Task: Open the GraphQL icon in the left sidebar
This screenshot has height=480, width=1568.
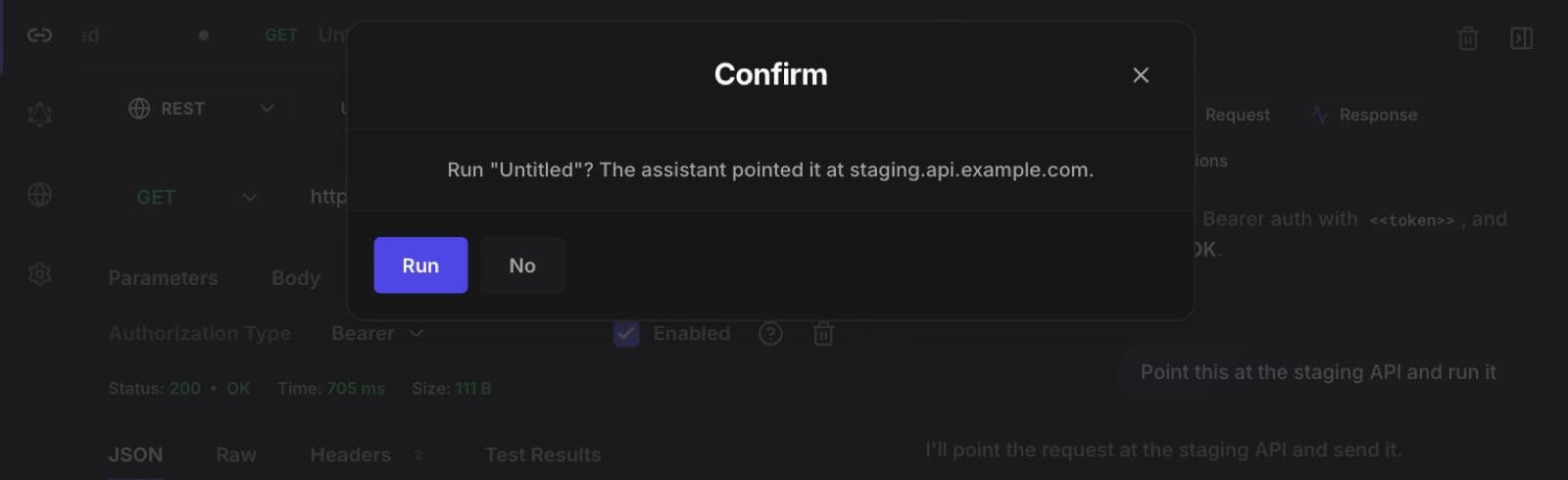Action: point(39,115)
